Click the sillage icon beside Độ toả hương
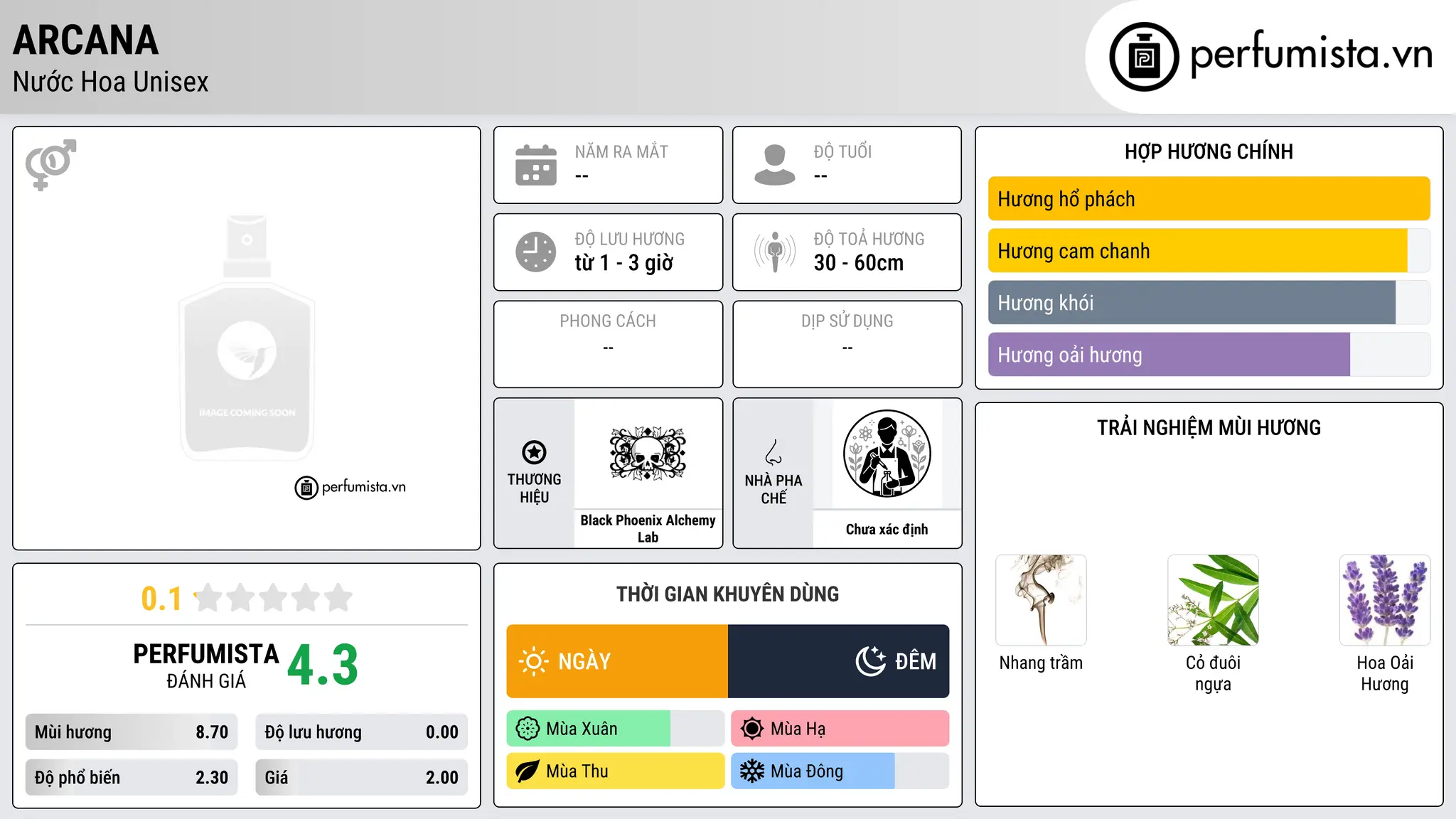The width and height of the screenshot is (1456, 819). tap(775, 252)
